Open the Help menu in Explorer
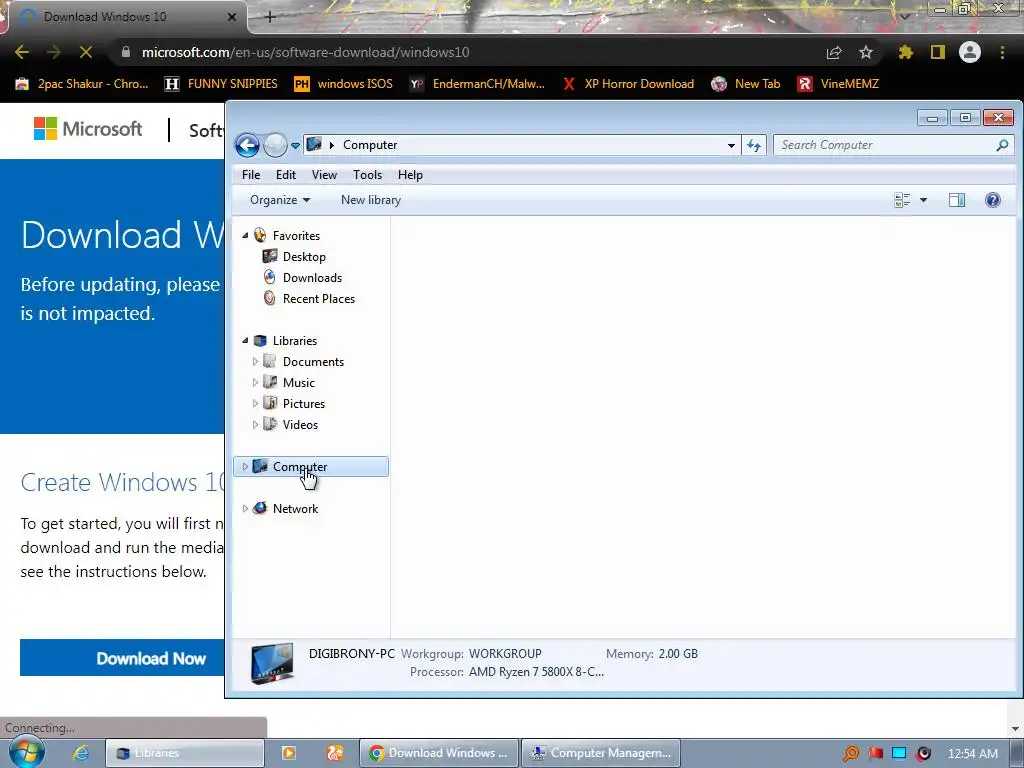1024x768 pixels. (410, 175)
